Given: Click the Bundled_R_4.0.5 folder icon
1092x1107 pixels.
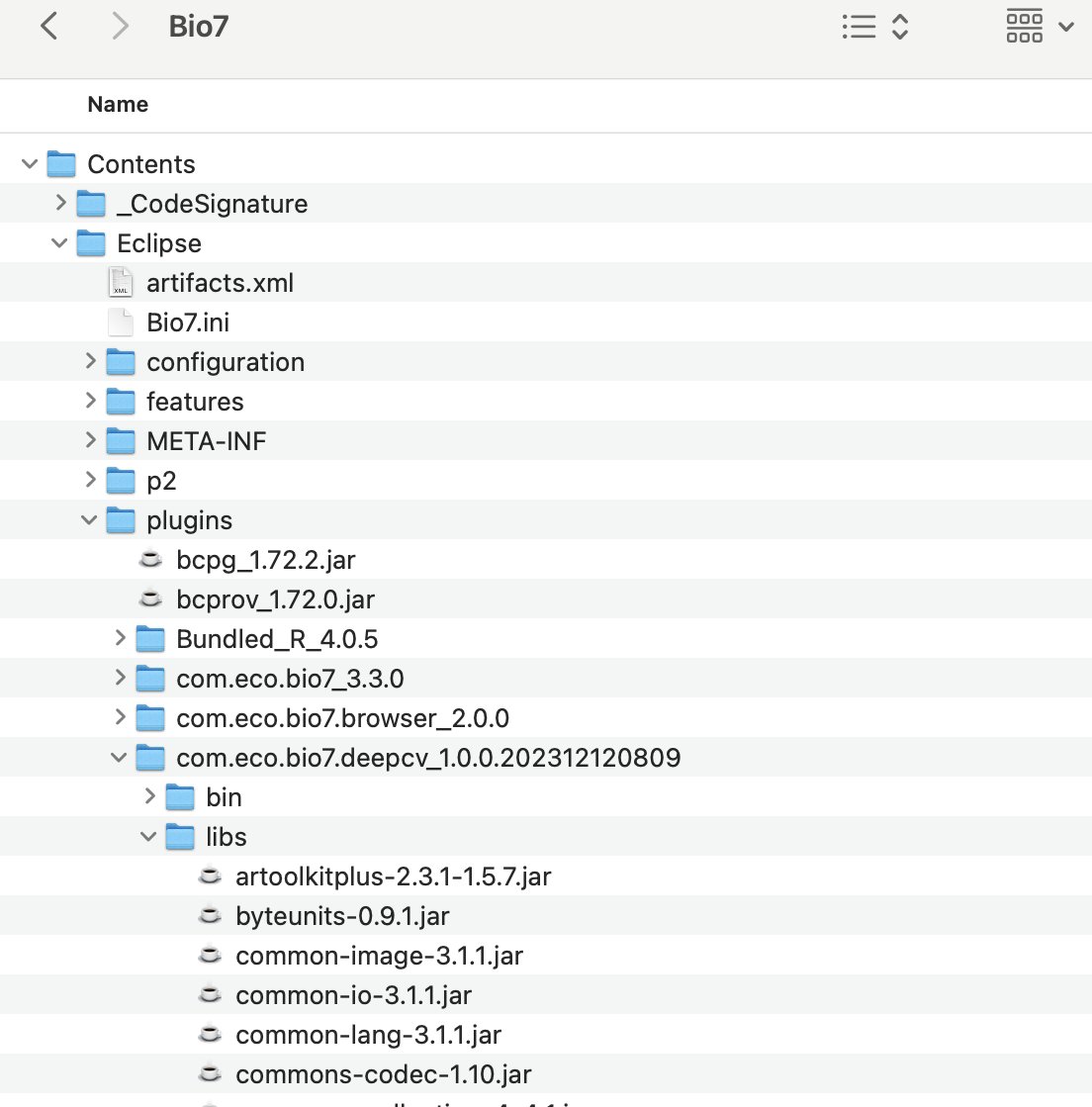Looking at the screenshot, I should point(149,638).
